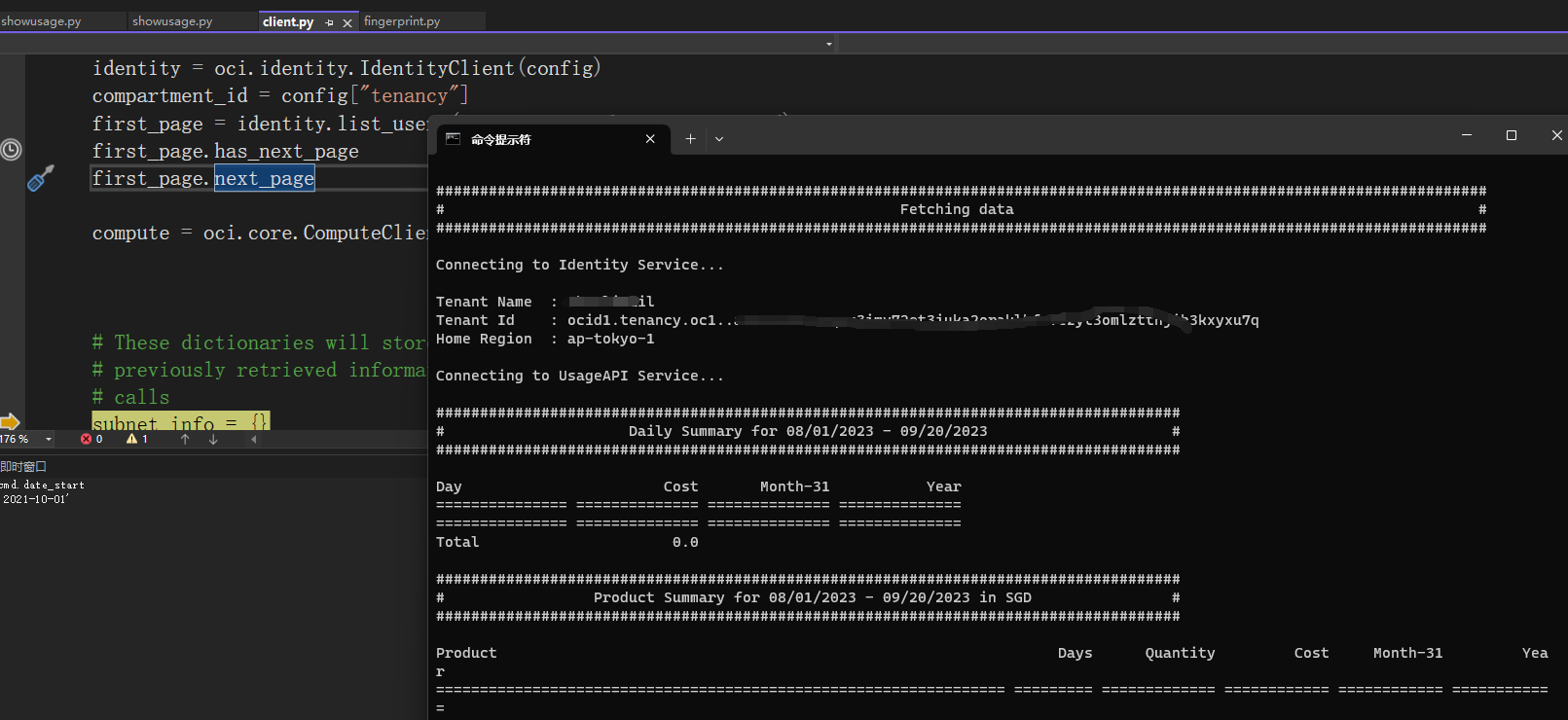Click the 2021-10-01 value in immediate window
This screenshot has height=720, width=1568.
pos(35,499)
